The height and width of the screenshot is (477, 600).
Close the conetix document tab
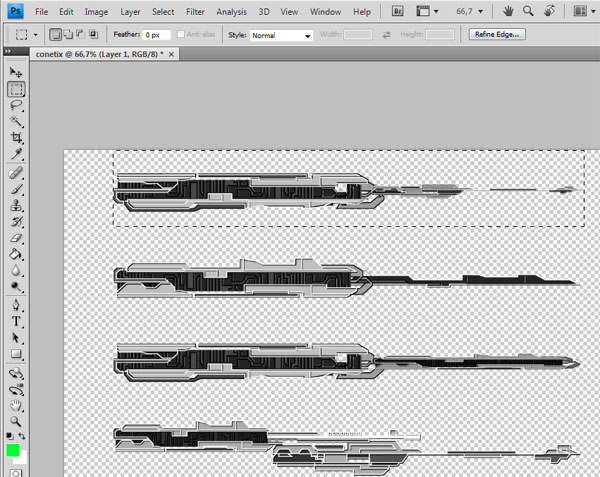(171, 55)
